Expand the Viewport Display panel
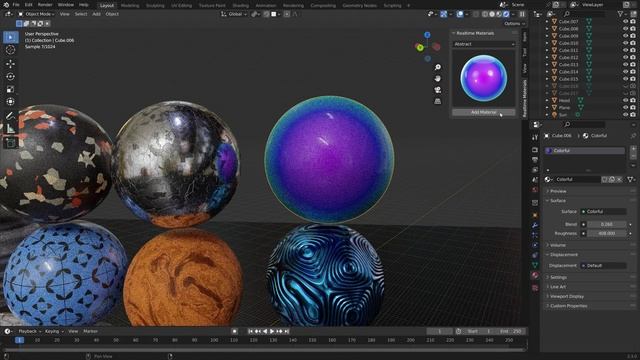Viewport: 640px width, 360px height. click(x=566, y=296)
